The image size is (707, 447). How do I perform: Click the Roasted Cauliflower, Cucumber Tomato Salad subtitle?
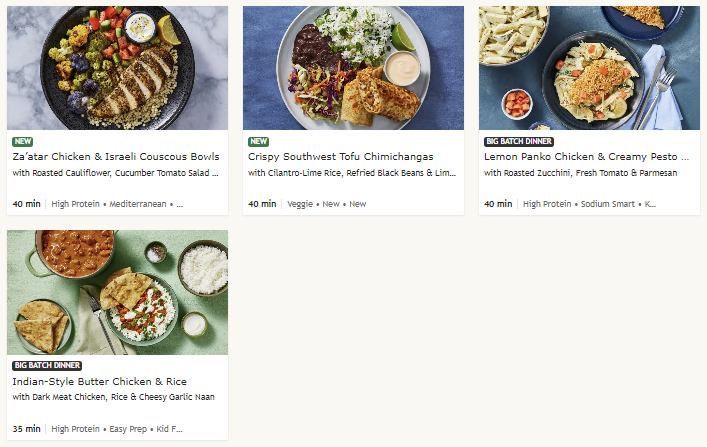115,173
